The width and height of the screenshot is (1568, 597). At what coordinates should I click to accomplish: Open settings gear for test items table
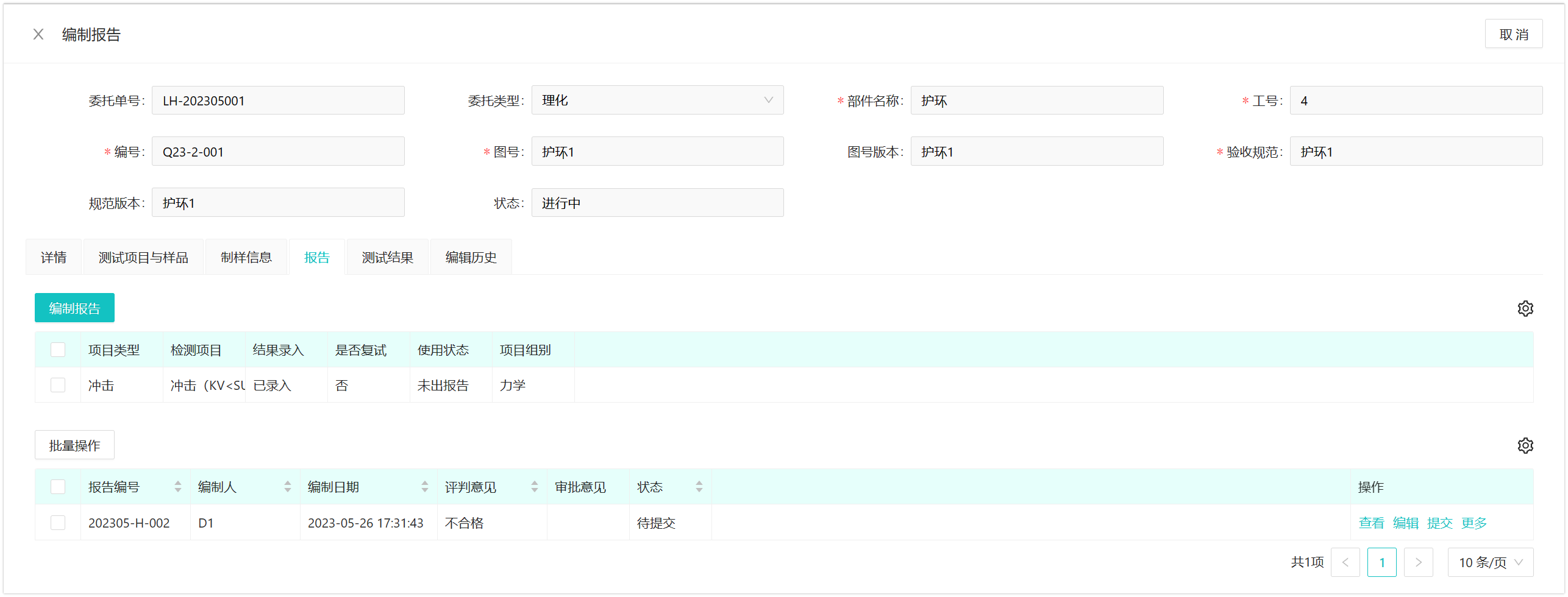coord(1525,308)
